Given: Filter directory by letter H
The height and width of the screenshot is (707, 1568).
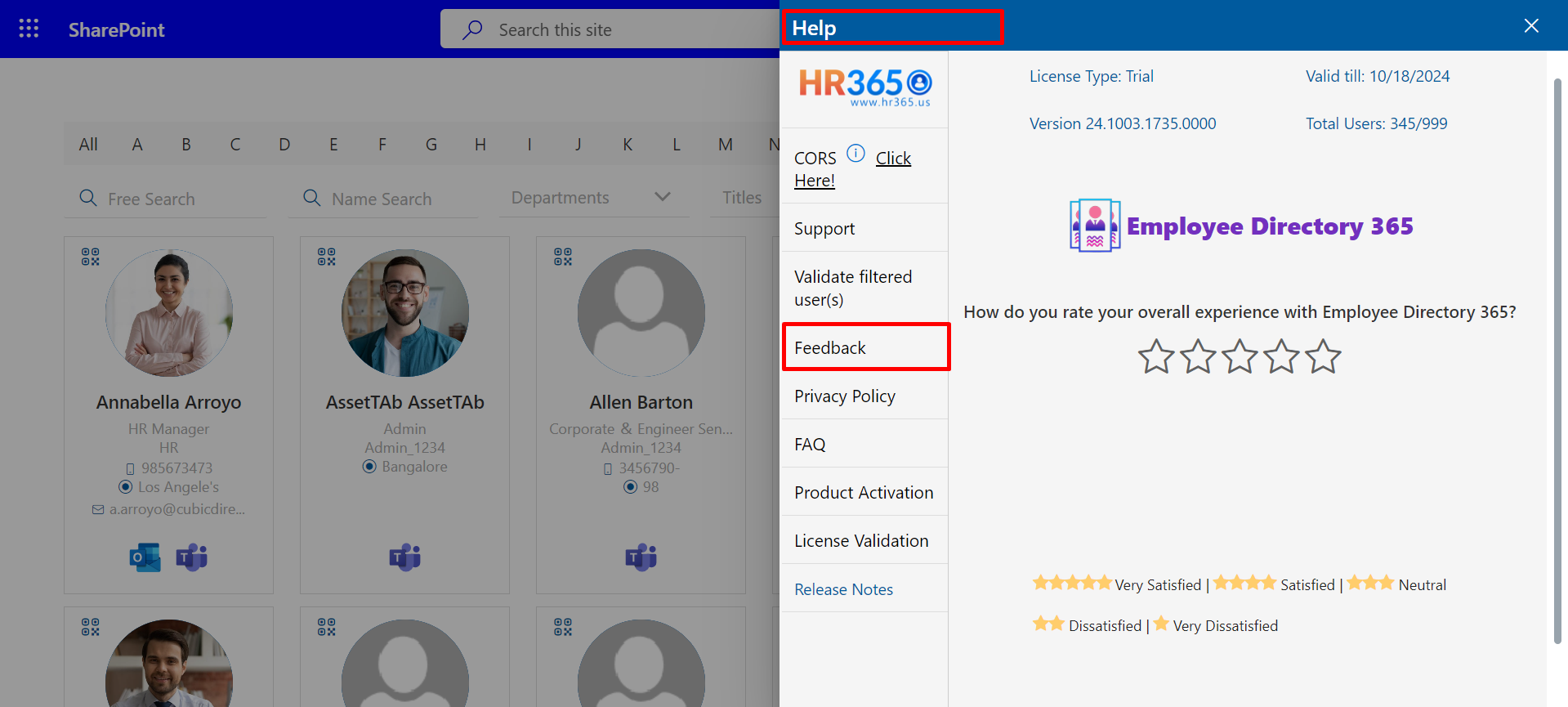Looking at the screenshot, I should (480, 145).
